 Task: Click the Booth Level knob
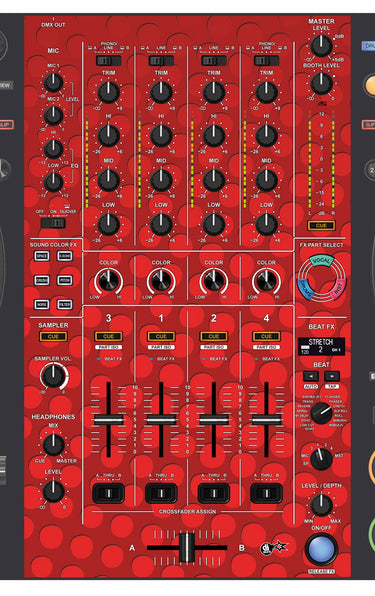coord(321,83)
